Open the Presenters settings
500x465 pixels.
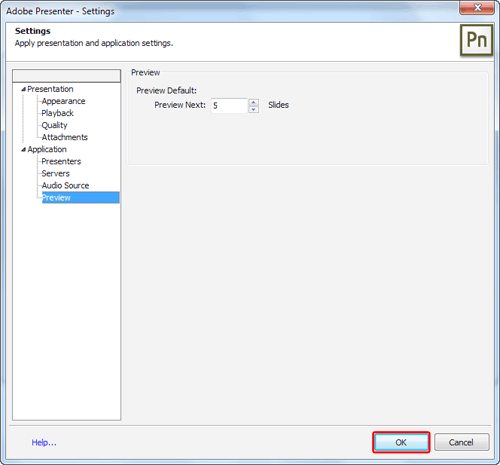[61, 161]
